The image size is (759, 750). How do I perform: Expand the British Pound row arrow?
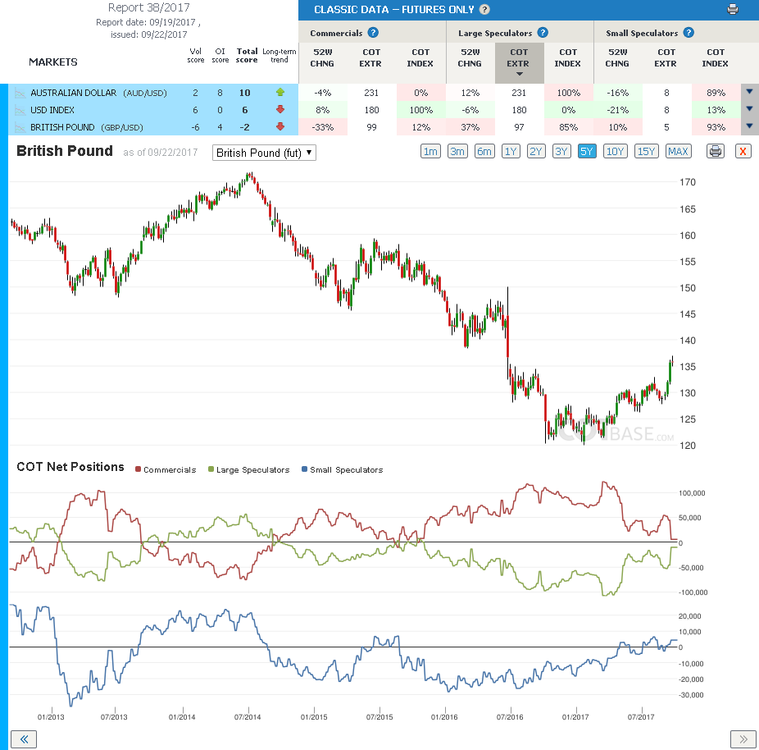pyautogui.click(x=749, y=126)
